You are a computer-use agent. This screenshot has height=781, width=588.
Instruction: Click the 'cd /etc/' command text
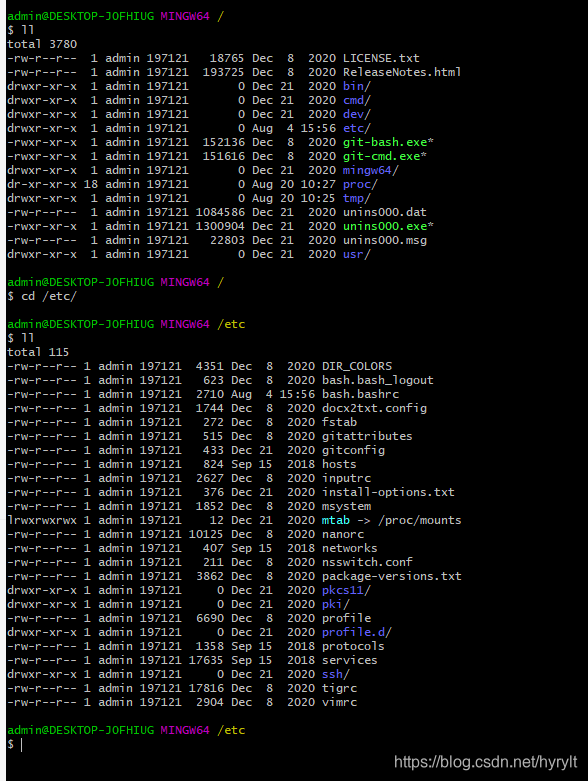(49, 296)
